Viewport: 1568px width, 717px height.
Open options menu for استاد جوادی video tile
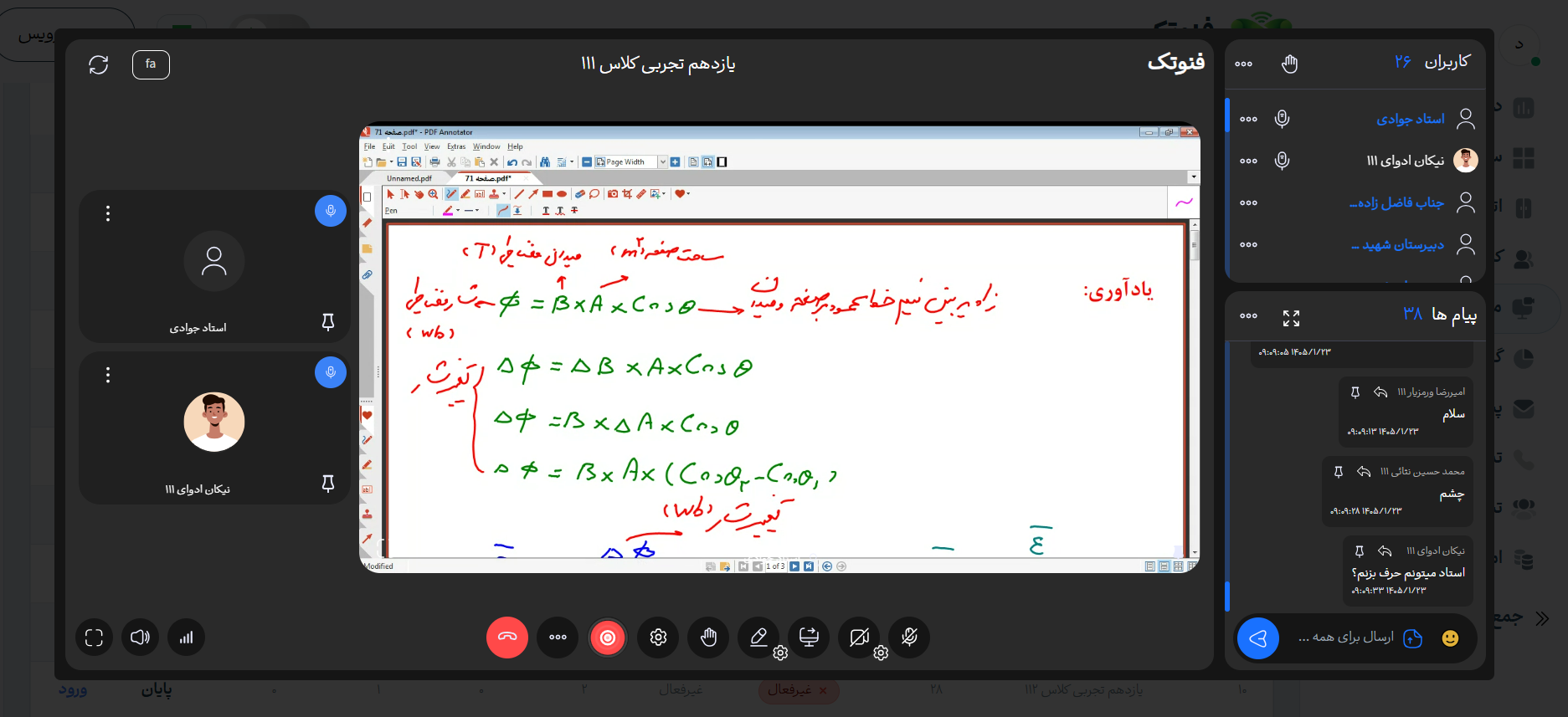coord(108,213)
